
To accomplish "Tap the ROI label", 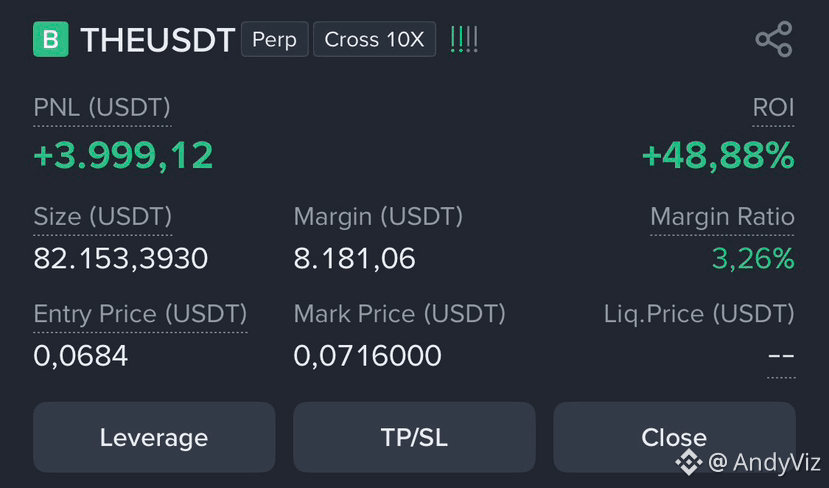I will (773, 107).
